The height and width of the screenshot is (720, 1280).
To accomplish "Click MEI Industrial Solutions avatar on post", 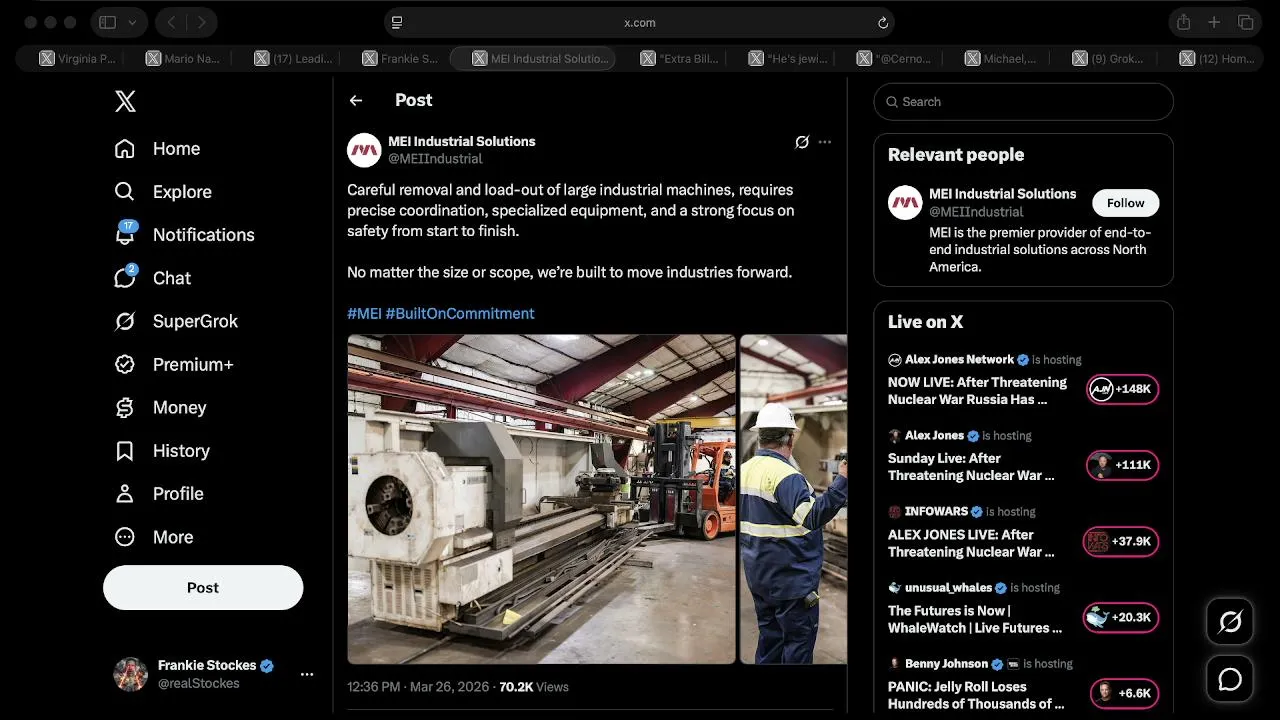I will coord(364,150).
